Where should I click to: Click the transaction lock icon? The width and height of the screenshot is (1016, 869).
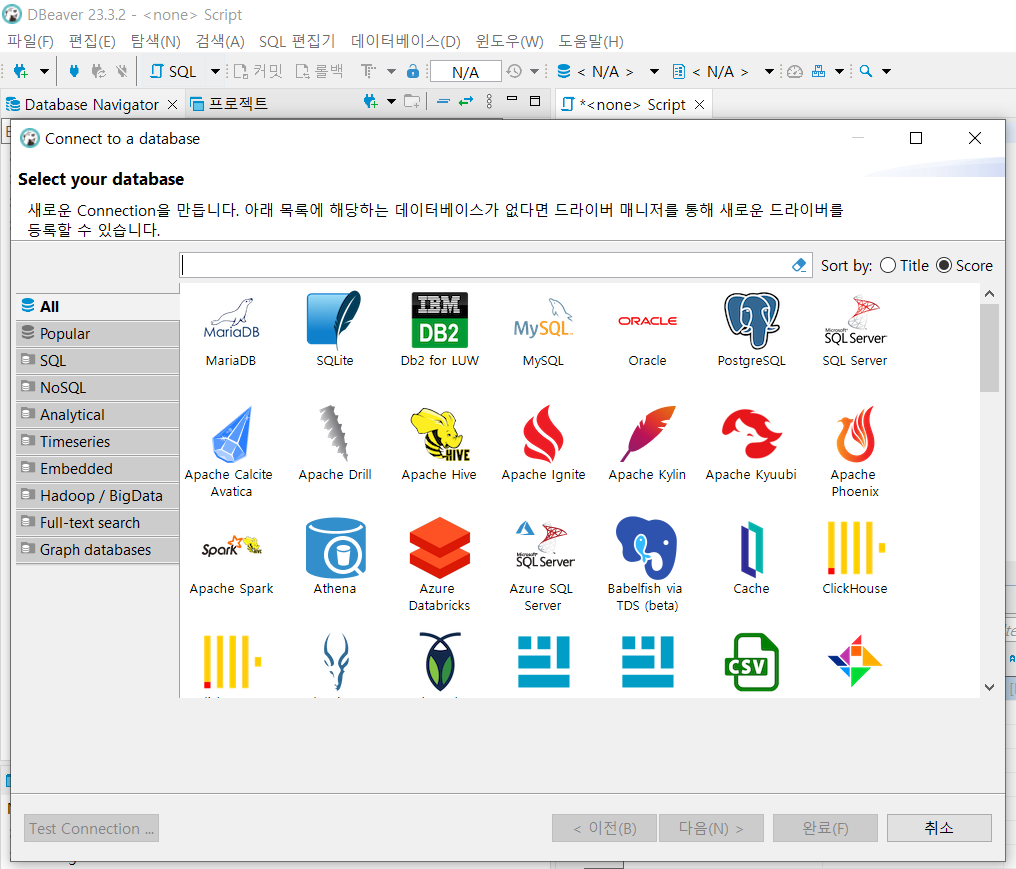point(413,71)
